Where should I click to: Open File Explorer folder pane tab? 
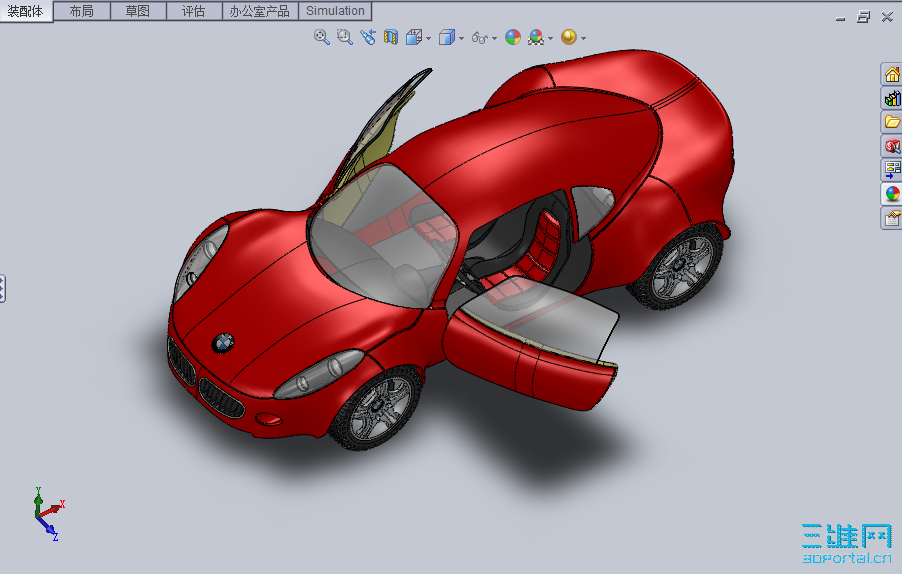(x=891, y=122)
